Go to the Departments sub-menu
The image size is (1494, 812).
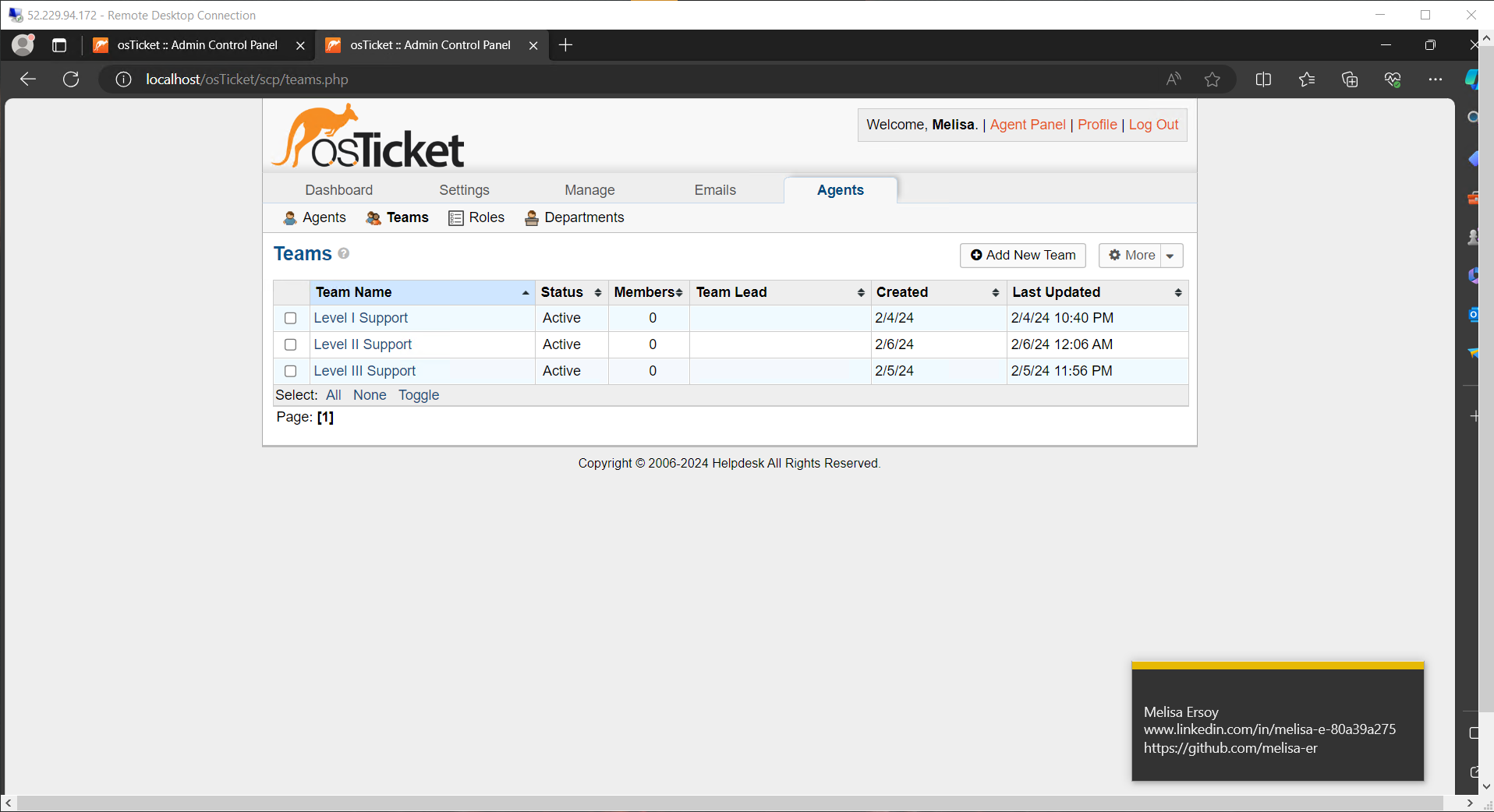coord(575,217)
